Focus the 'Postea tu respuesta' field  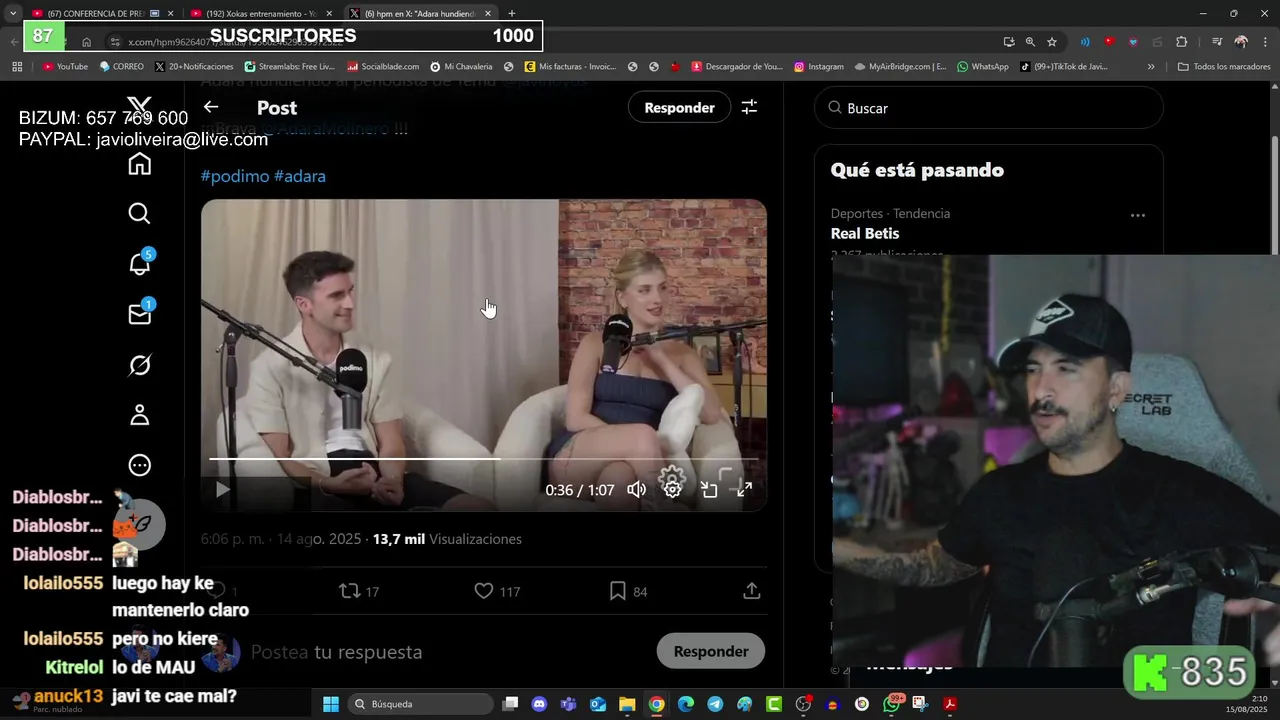click(336, 652)
